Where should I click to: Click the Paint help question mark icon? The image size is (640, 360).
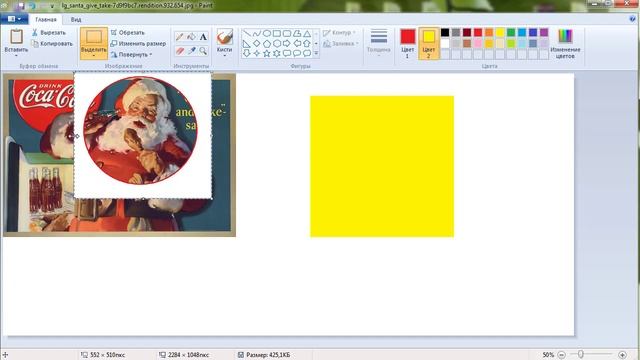633,19
